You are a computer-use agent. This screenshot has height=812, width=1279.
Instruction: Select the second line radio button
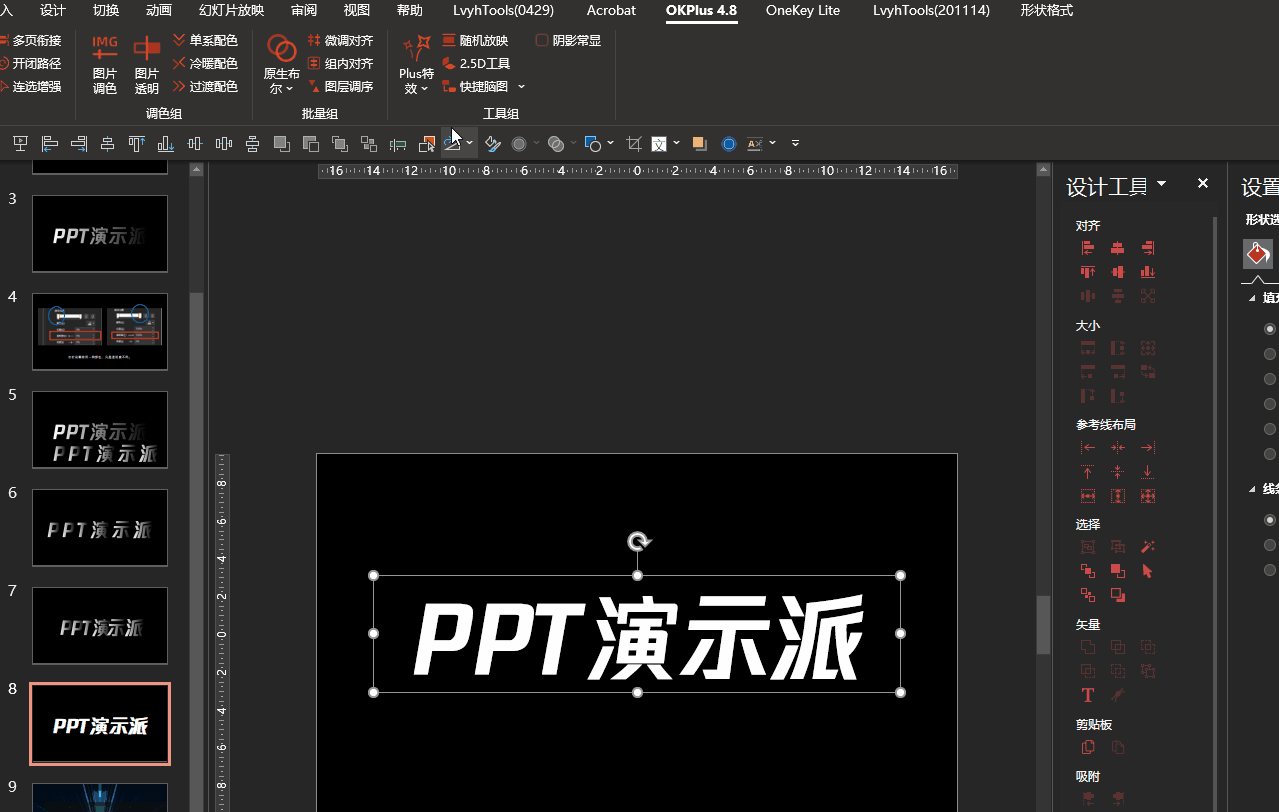click(x=1270, y=545)
